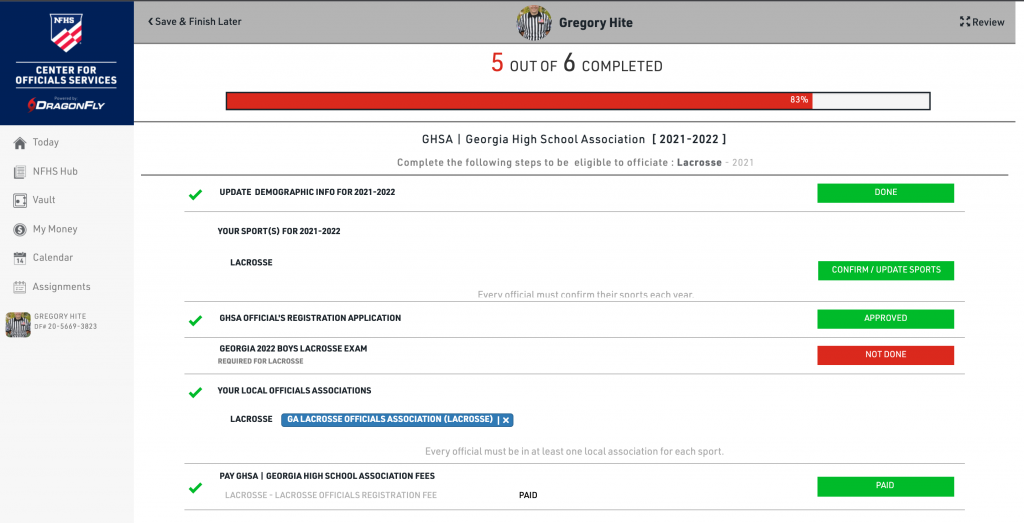This screenshot has height=523, width=1024.
Task: Click the red NOT DONE button
Action: 886,355
